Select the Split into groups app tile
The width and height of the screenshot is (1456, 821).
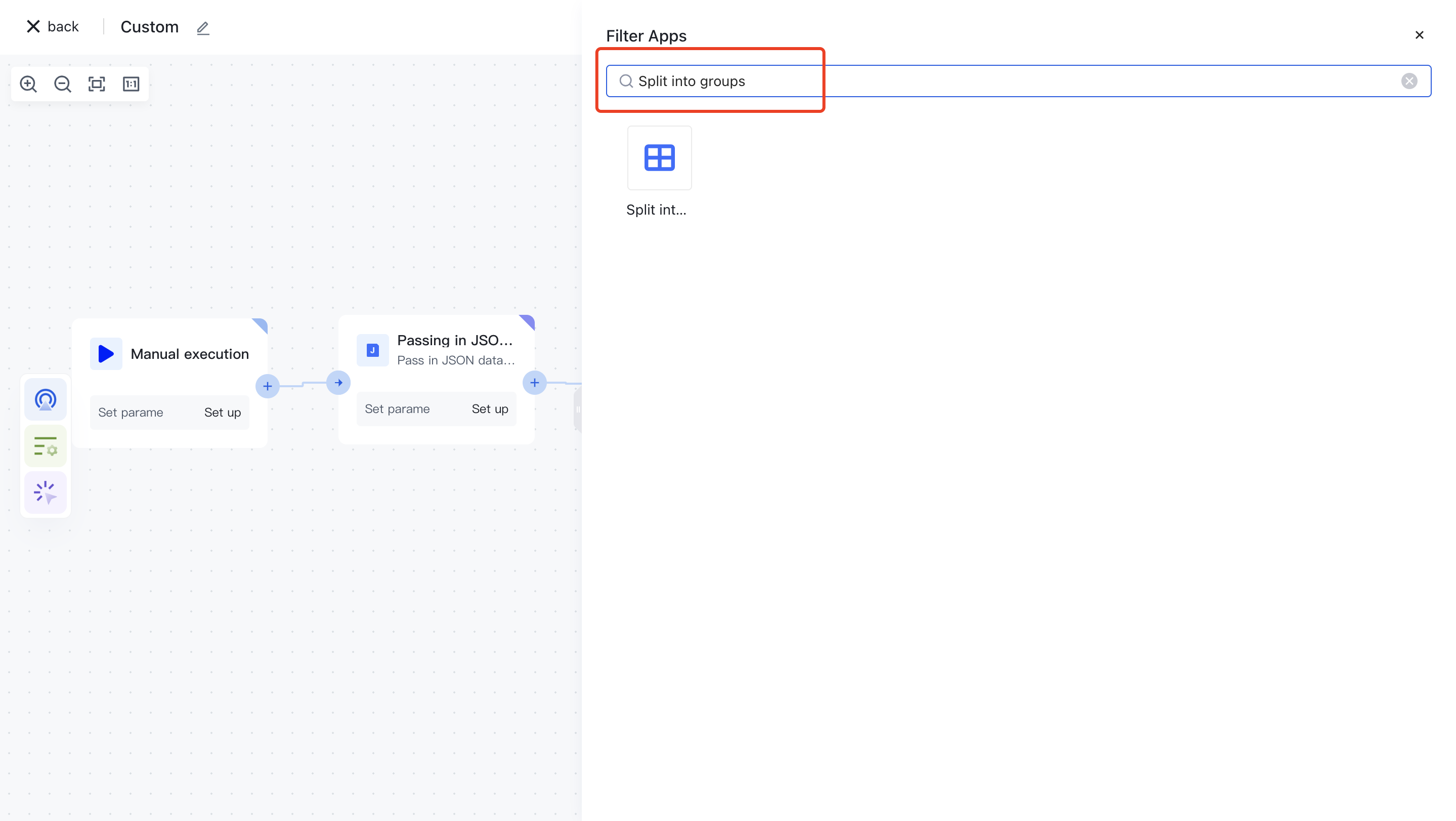[659, 158]
